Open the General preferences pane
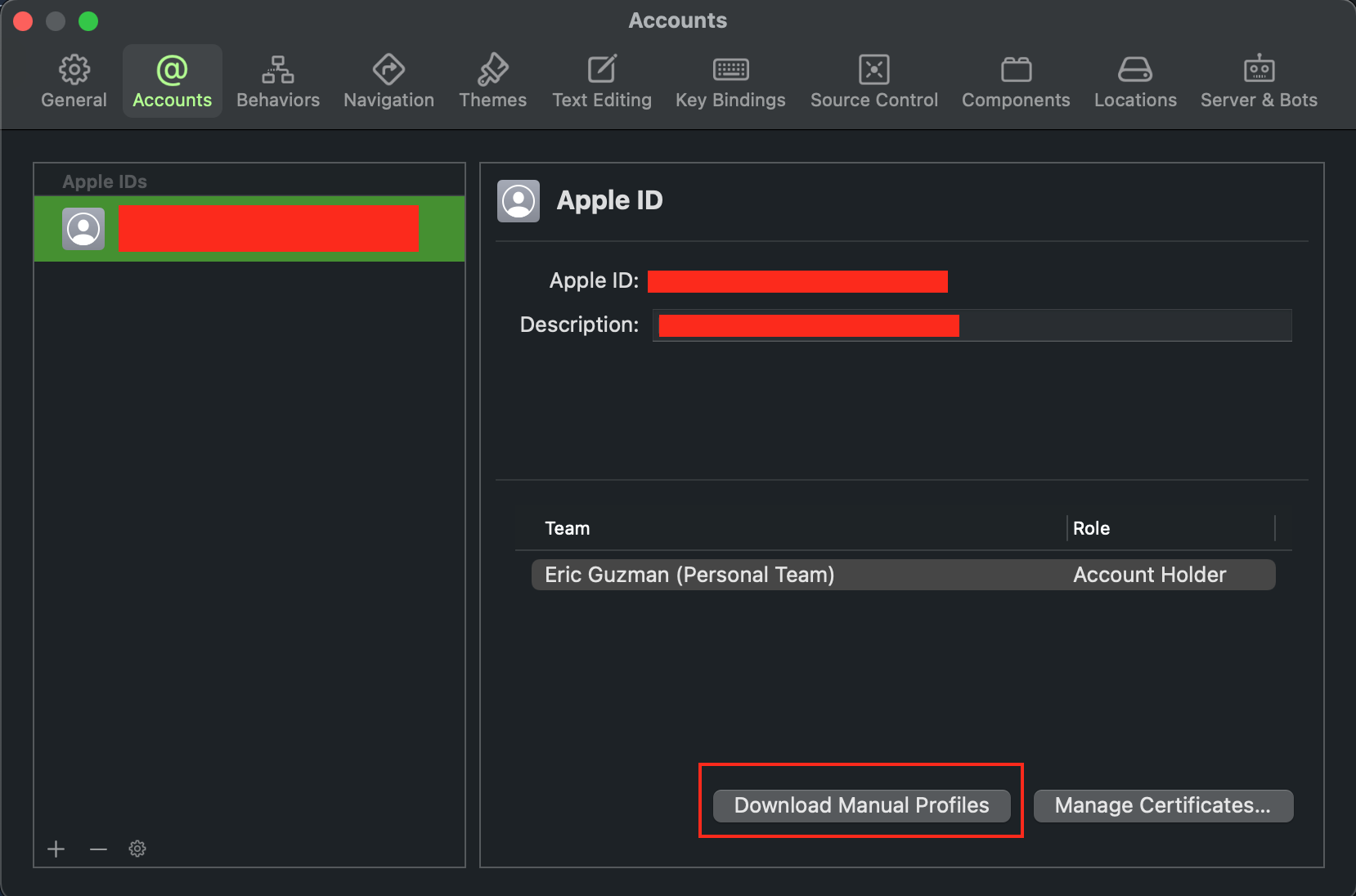 pos(74,81)
